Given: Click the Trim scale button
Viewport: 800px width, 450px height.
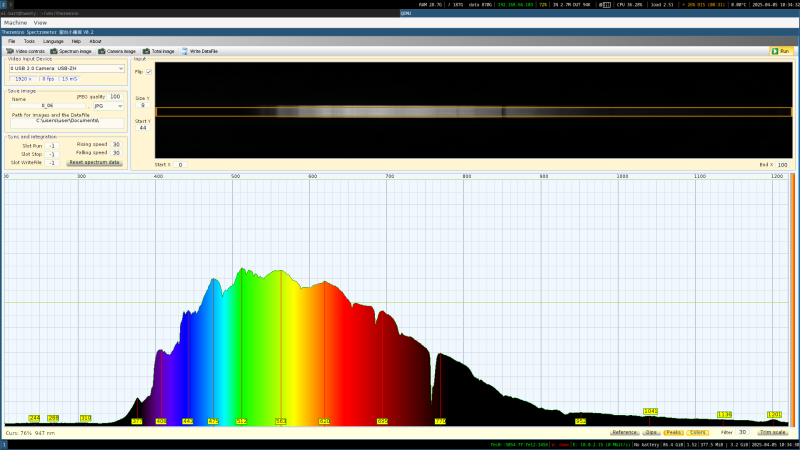Looking at the screenshot, I should point(773,432).
